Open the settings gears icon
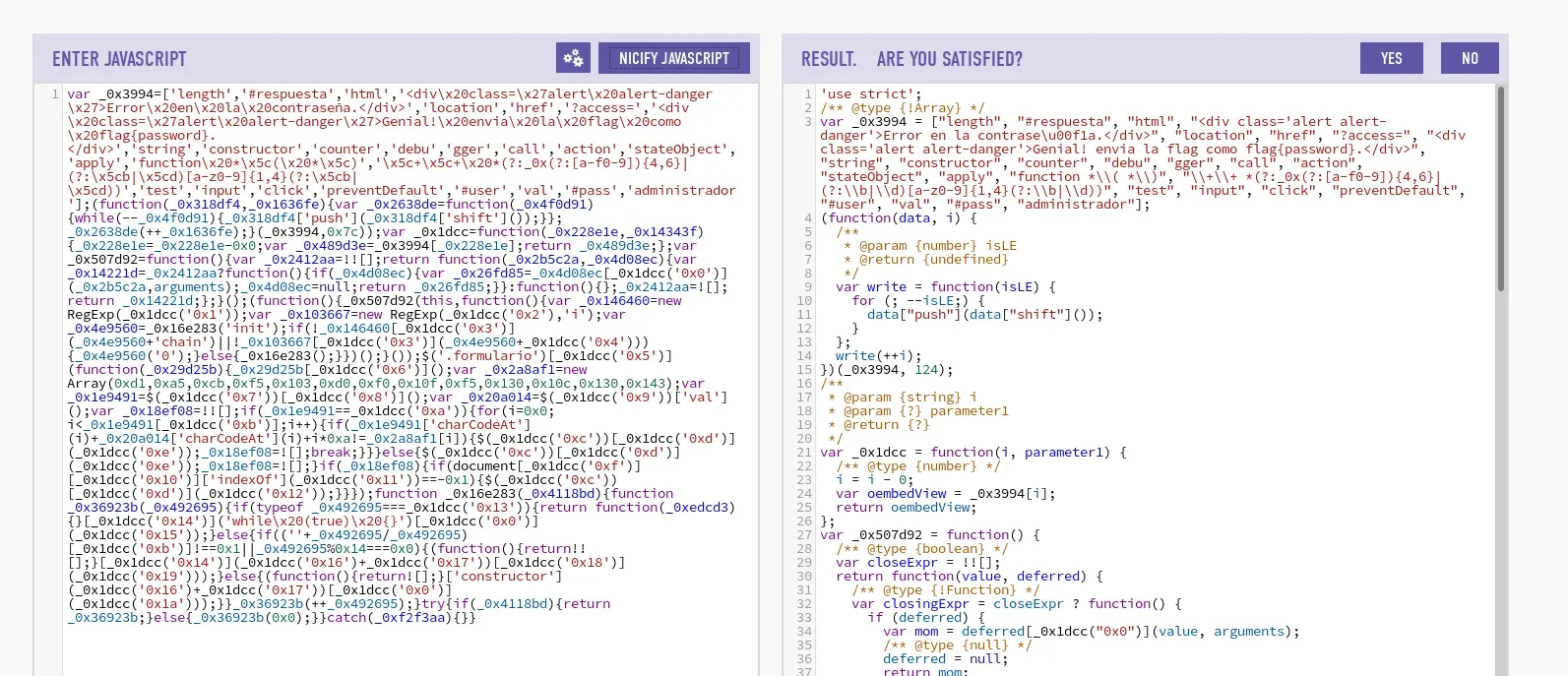 point(573,58)
